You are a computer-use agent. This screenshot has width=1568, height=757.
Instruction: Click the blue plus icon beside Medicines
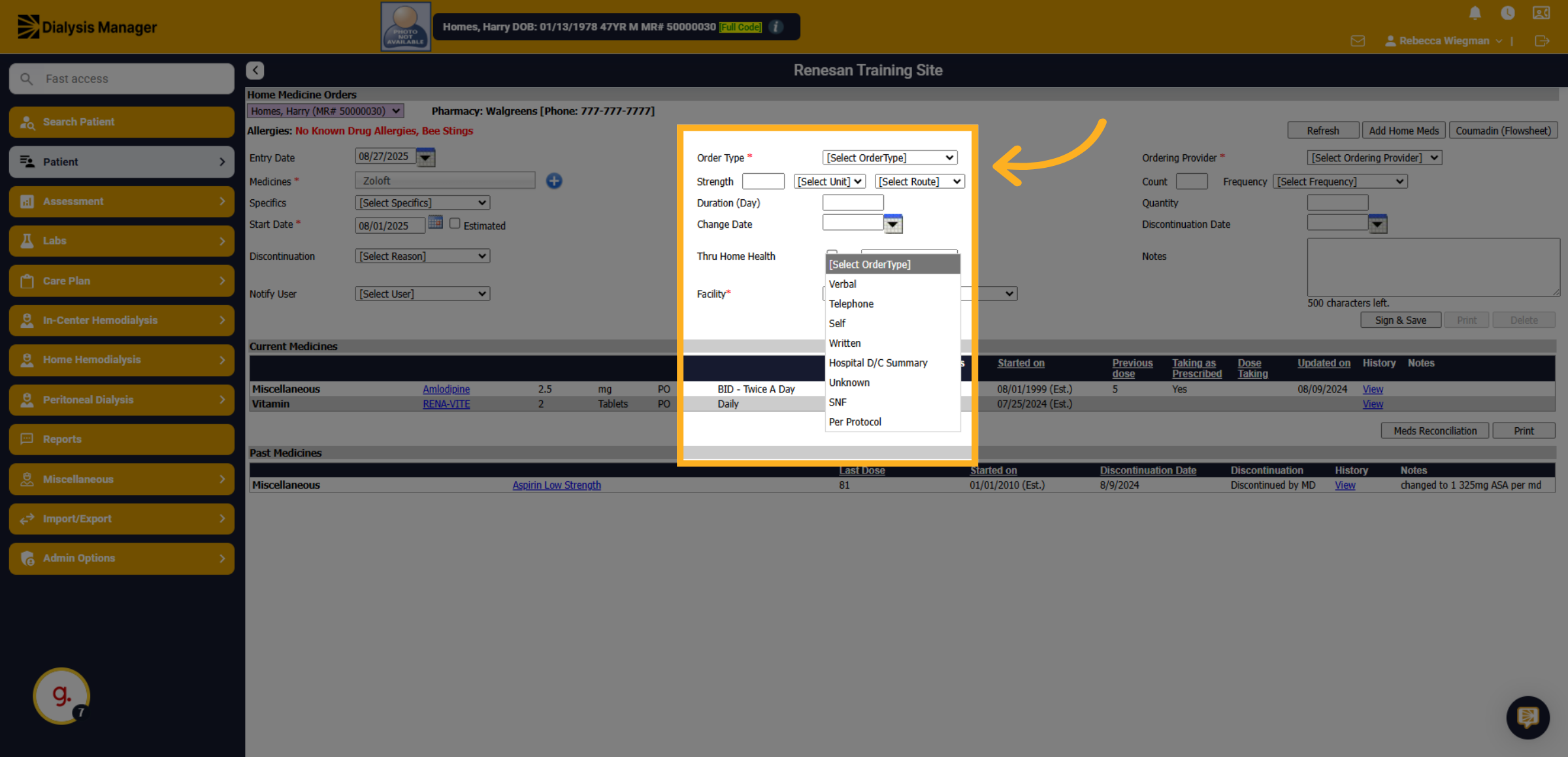(x=554, y=181)
